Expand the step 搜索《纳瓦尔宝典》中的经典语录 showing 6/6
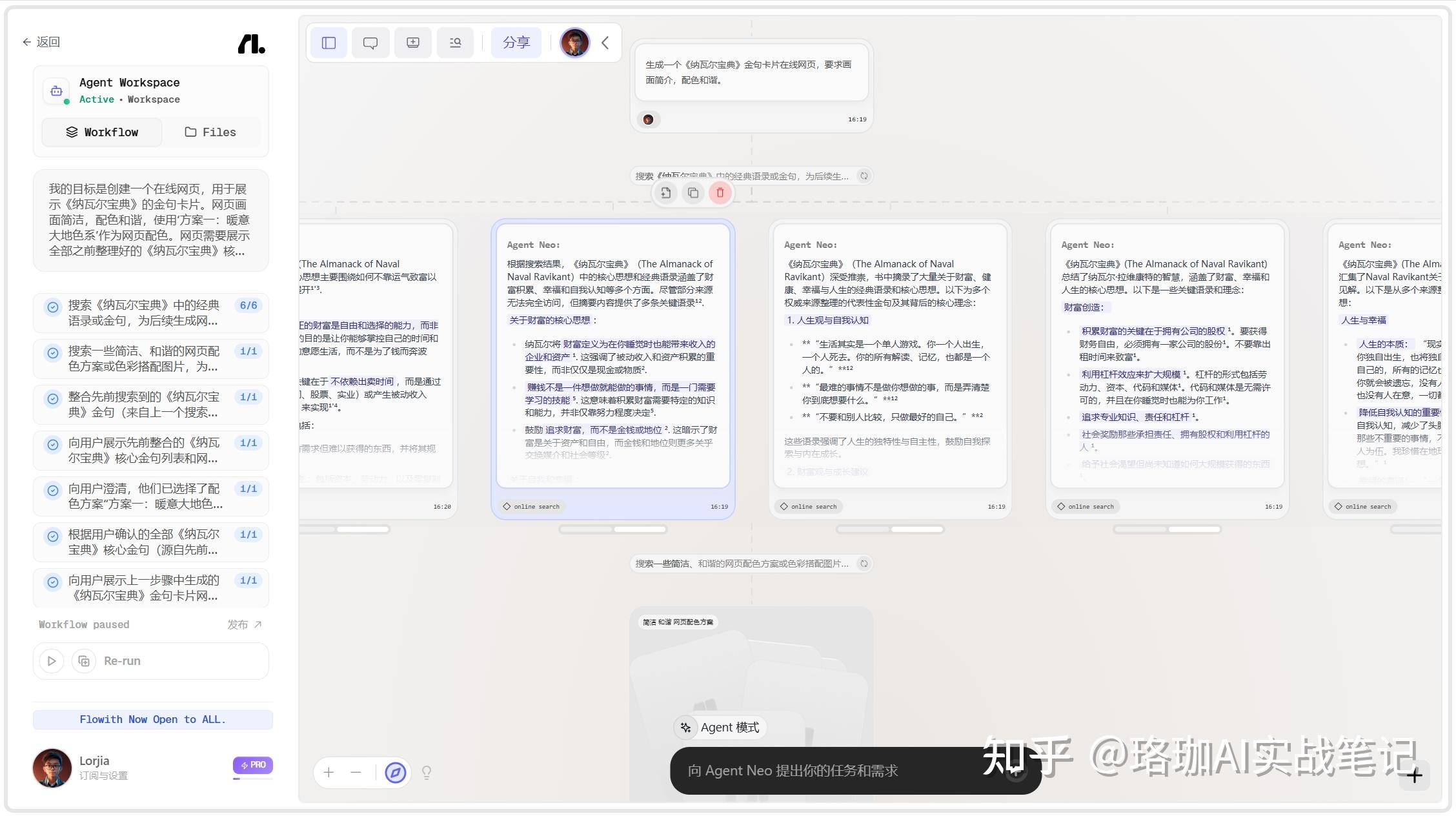This screenshot has height=816, width=1456. 150,312
